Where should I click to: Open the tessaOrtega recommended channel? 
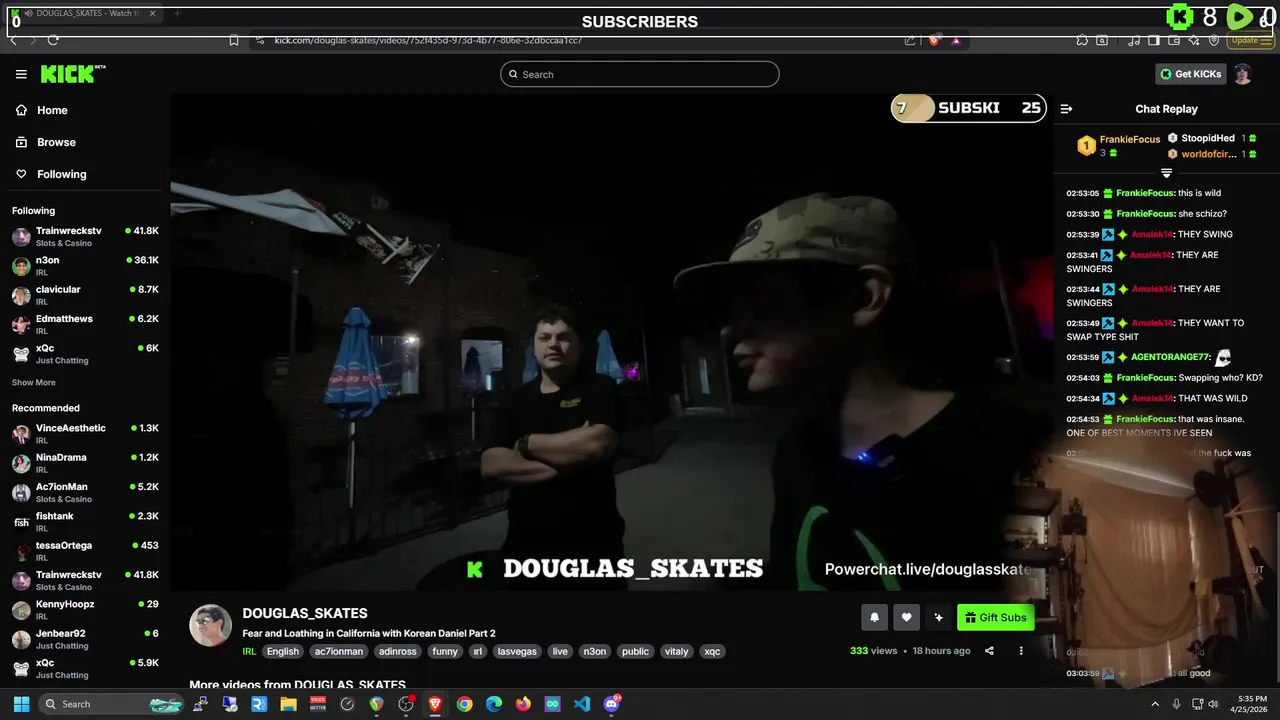(x=85, y=551)
